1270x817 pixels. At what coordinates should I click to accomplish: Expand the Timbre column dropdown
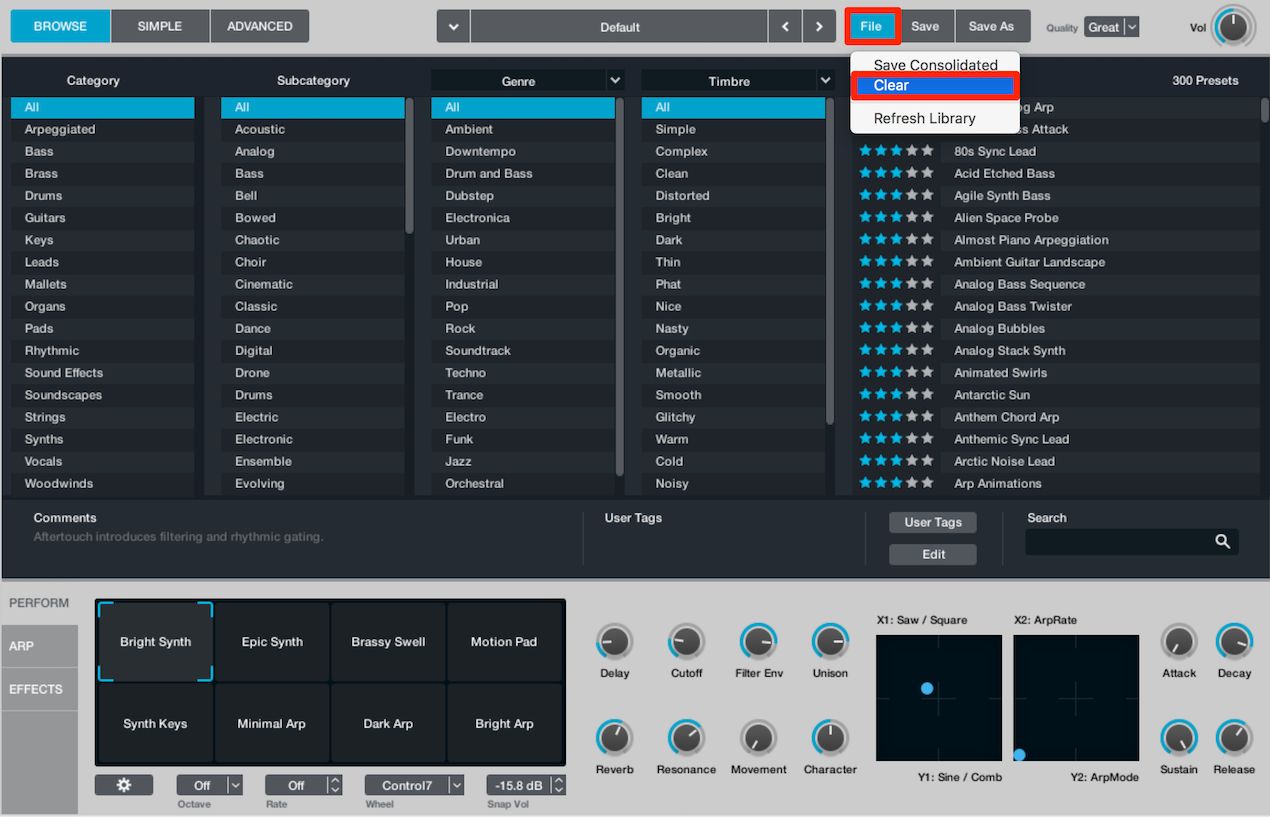(825, 80)
